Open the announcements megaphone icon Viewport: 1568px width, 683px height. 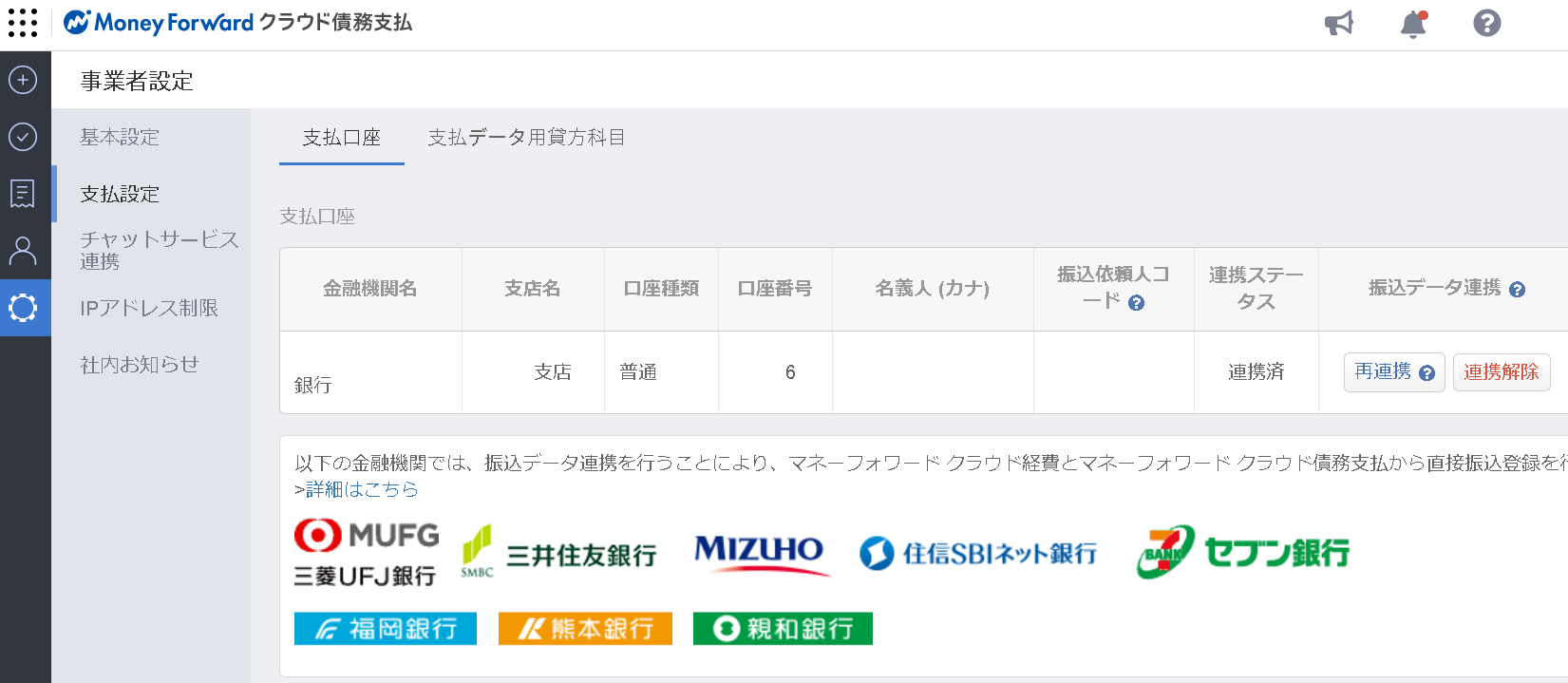click(x=1339, y=23)
